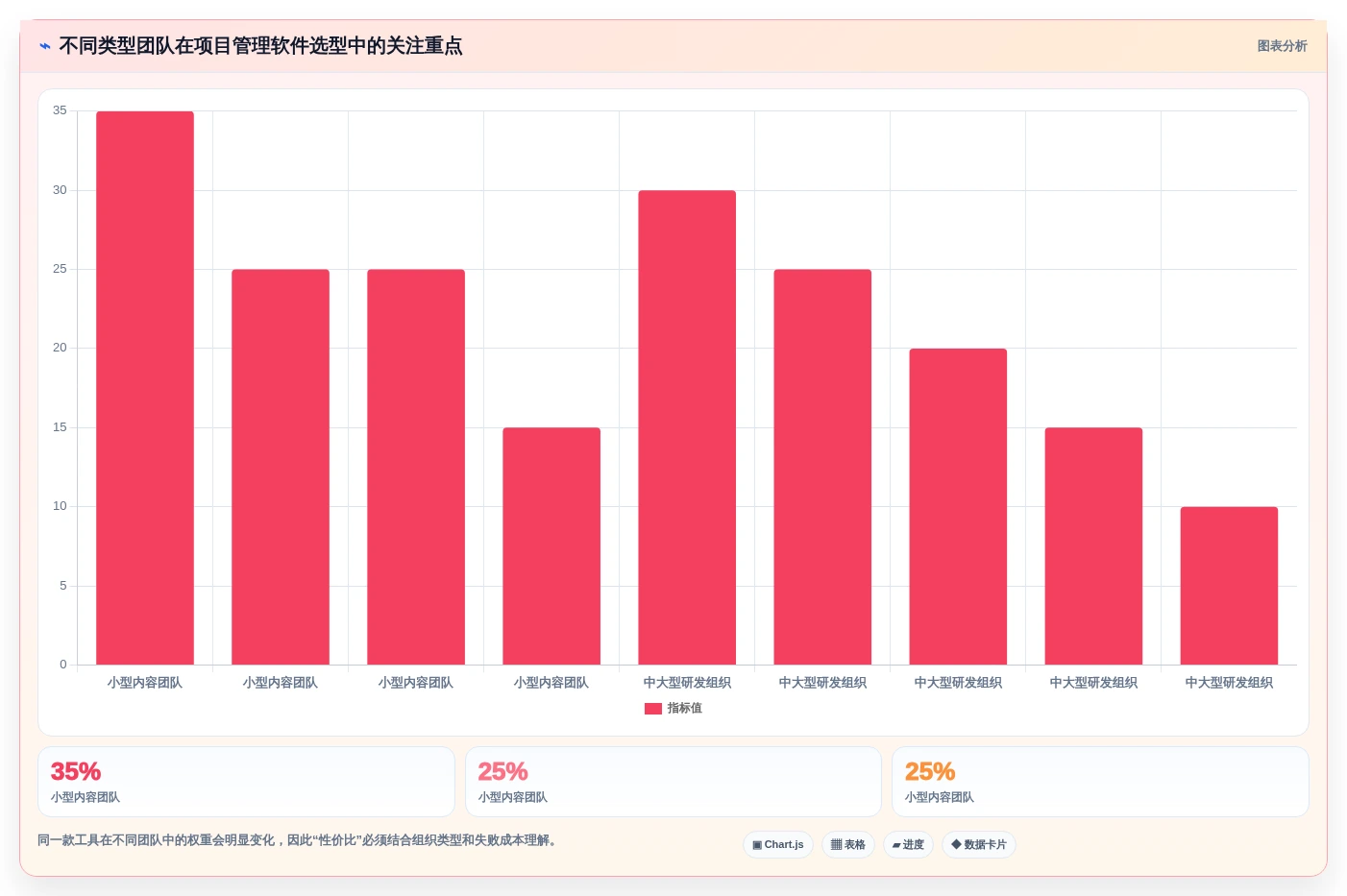
Task: Click the chart title 不同类型团队在项目管理软件选型中的关注重点
Action: tap(260, 46)
